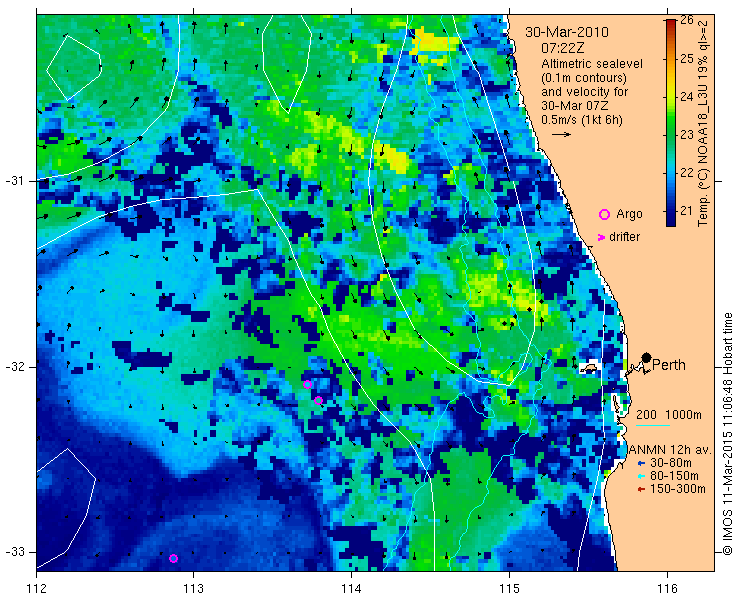The image size is (740, 600).
Task: Click the 'Altimetric sealevel' caption text
Action: click(x=592, y=63)
